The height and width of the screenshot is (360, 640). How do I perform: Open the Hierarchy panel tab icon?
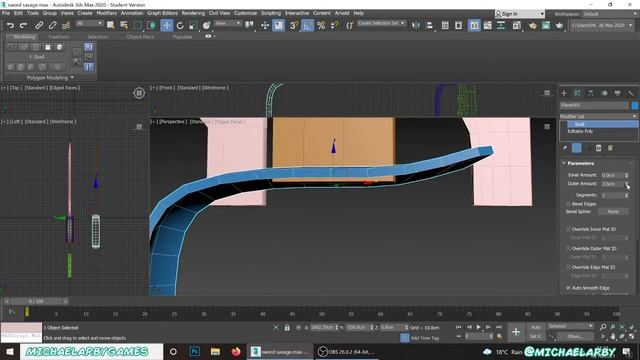[x=591, y=93]
